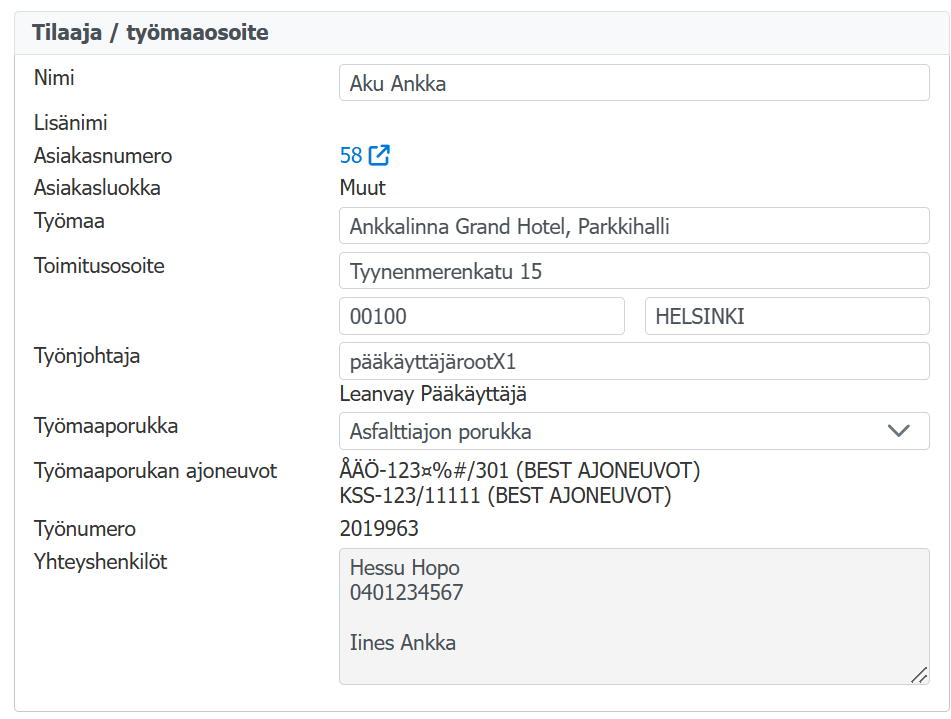Open customer in new window icon

(x=379, y=155)
